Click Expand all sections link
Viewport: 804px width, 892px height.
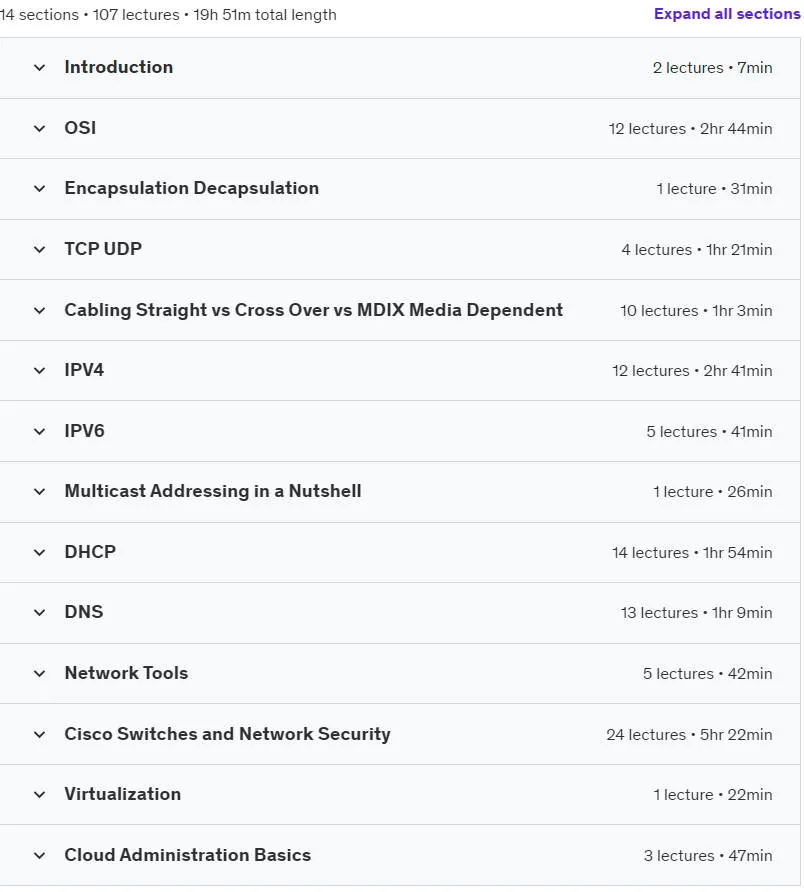tap(727, 14)
